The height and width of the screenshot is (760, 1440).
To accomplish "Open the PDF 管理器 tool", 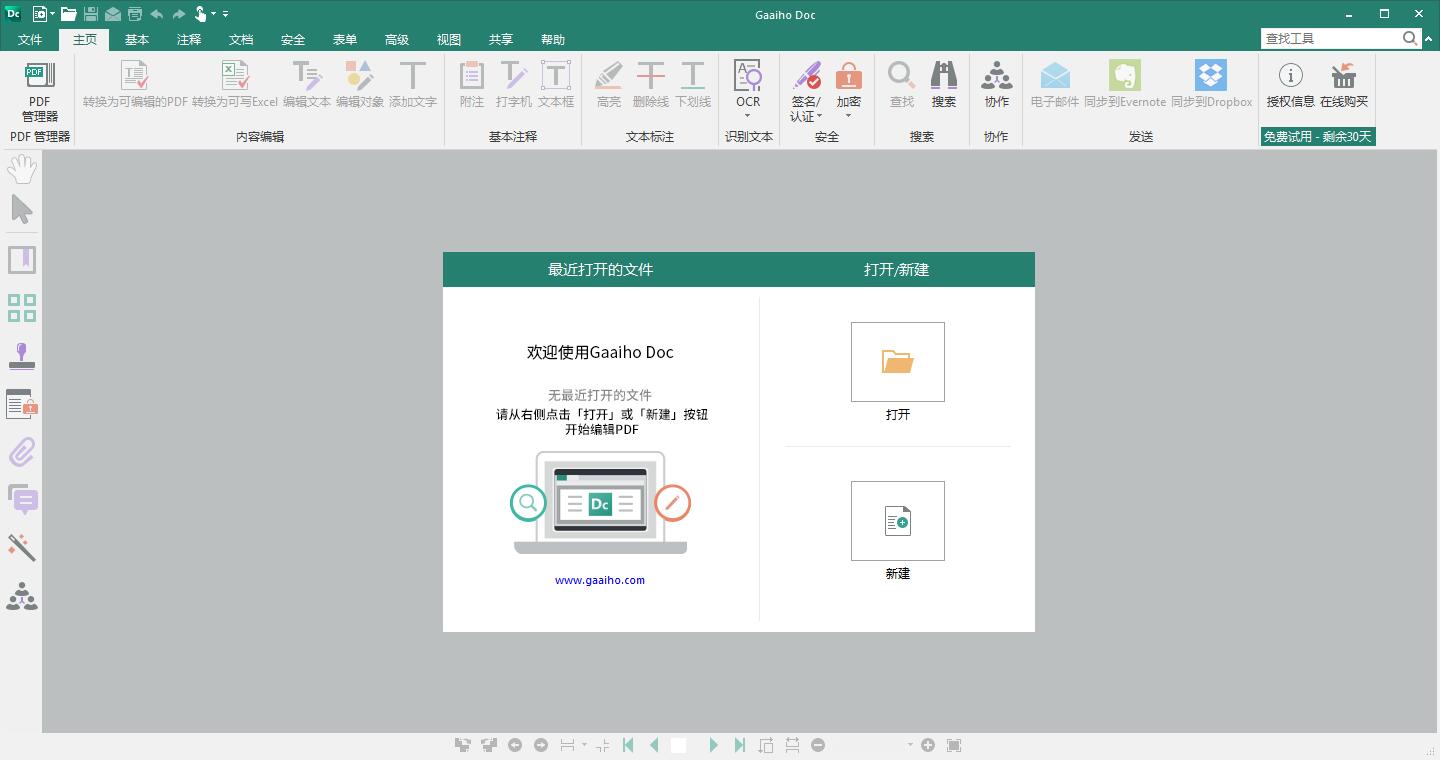I will pos(40,91).
